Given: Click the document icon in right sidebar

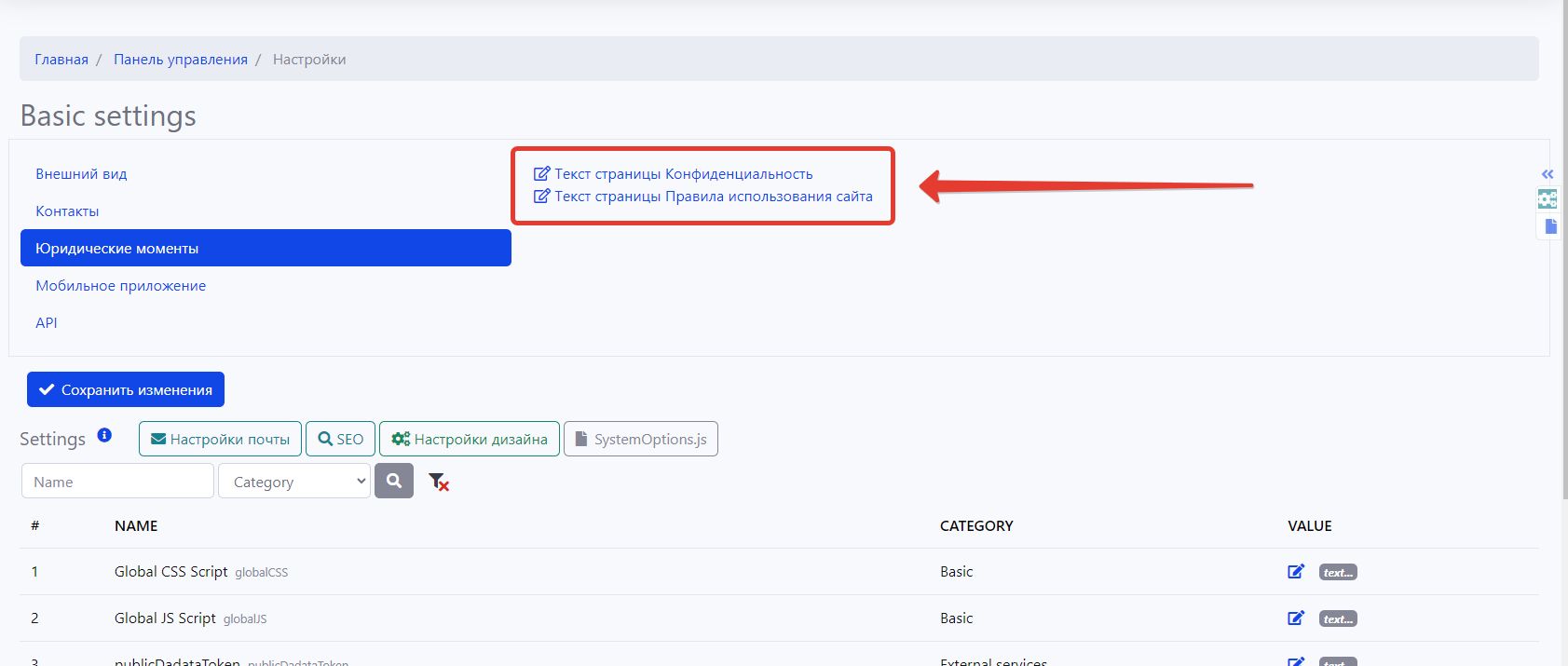Looking at the screenshot, I should pyautogui.click(x=1550, y=226).
